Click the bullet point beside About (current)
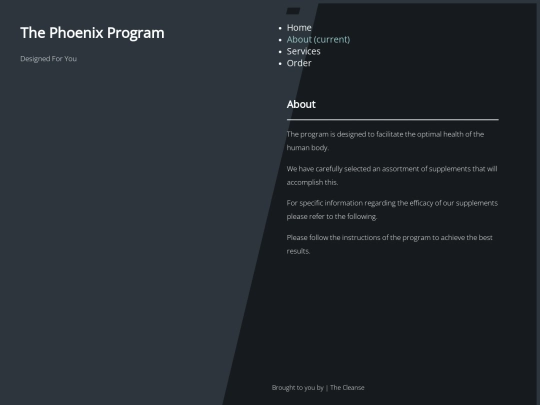The height and width of the screenshot is (405, 540). (x=280, y=40)
